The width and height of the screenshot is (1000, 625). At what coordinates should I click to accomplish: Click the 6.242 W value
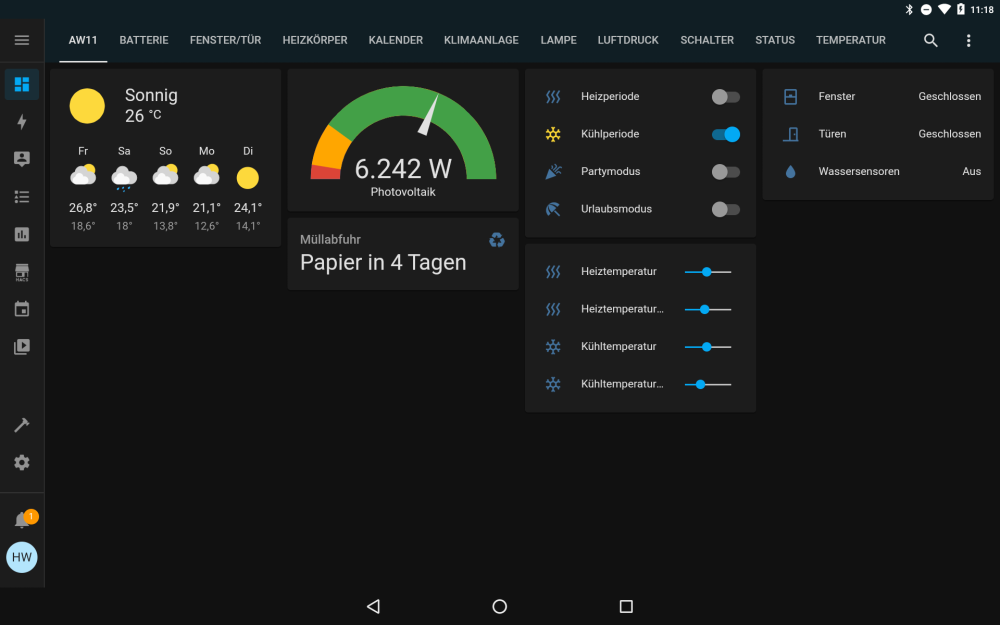[x=403, y=169]
